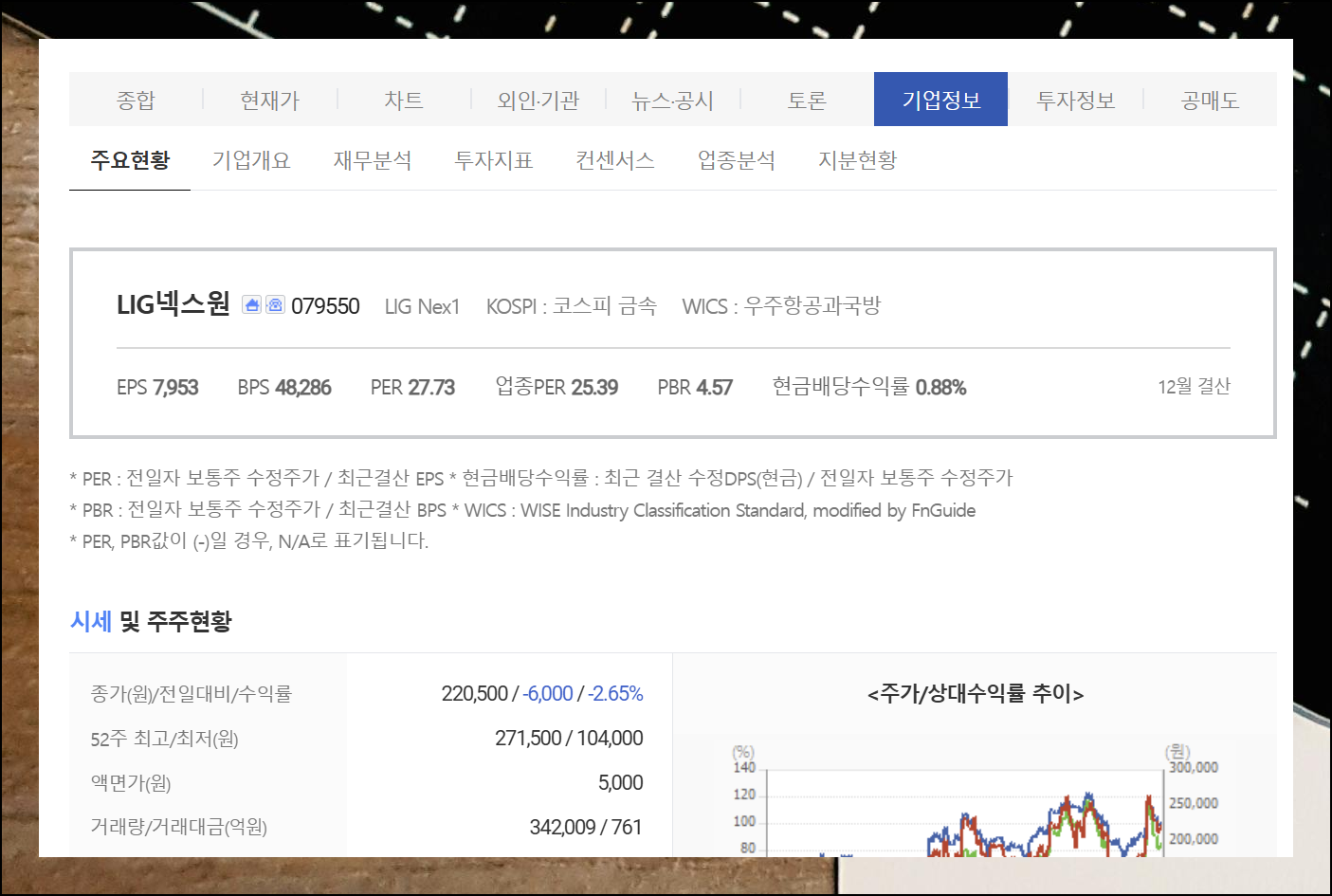Open the 투자지표 sub-tab
Viewport: 1332px width, 896px height.
494,160
